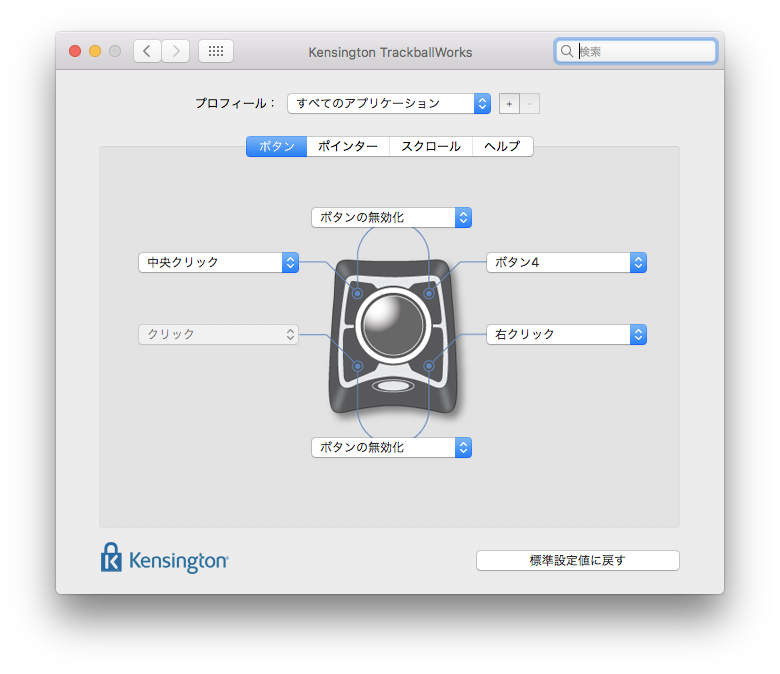This screenshot has height=674, width=780.
Task: Go forward with the right chevron button
Action: click(x=176, y=51)
